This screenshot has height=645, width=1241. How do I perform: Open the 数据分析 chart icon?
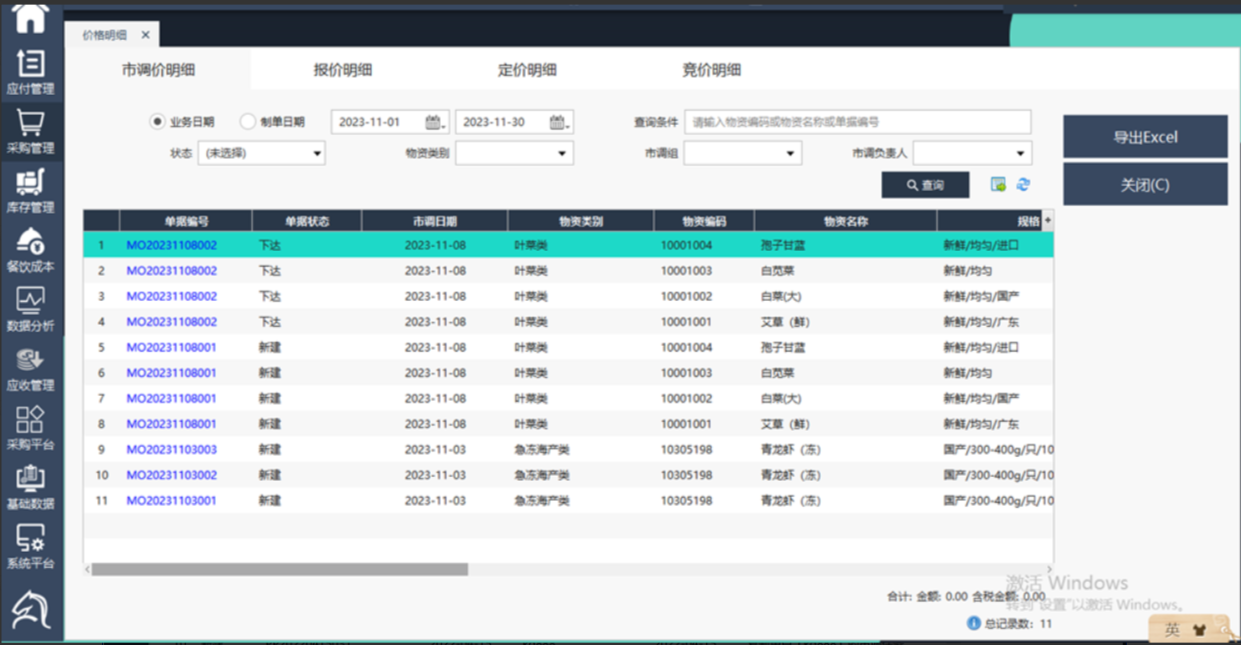[30, 309]
